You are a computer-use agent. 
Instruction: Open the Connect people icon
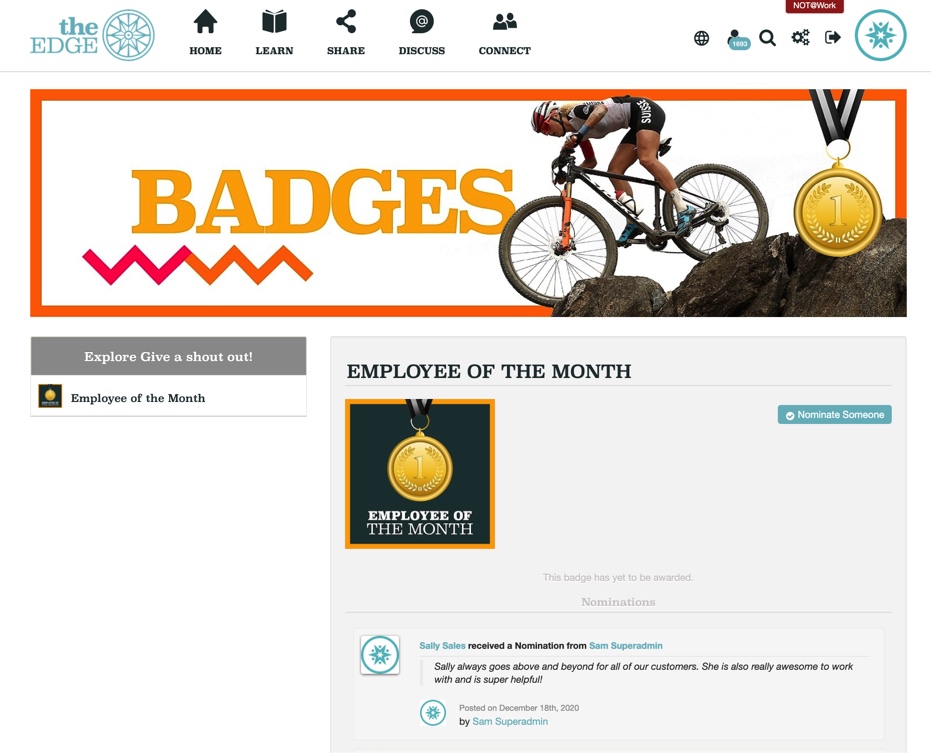tap(505, 22)
